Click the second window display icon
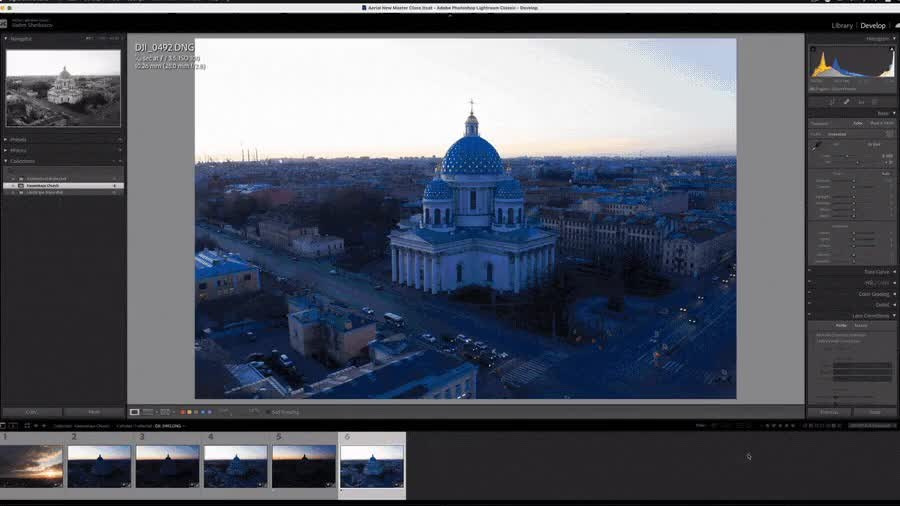The width and height of the screenshot is (900, 506). pos(13,426)
